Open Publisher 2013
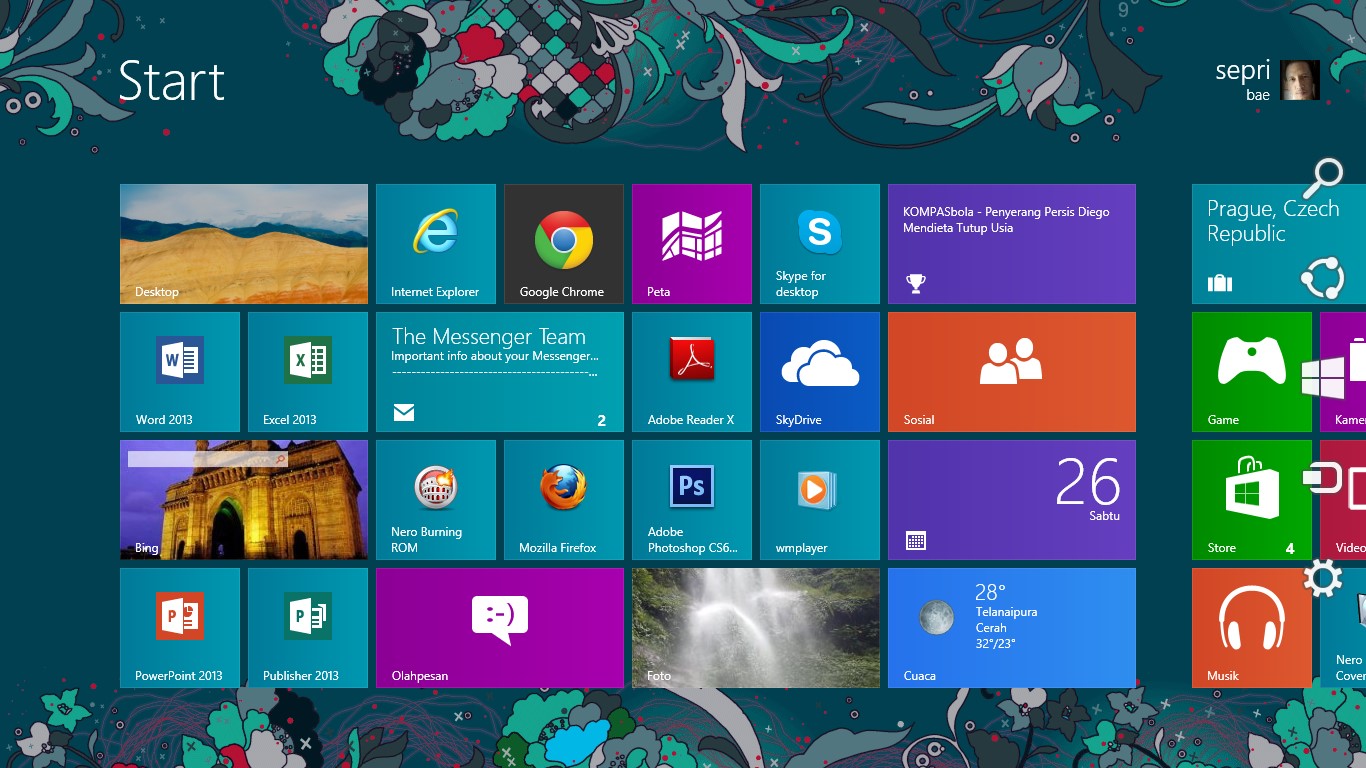 307,627
